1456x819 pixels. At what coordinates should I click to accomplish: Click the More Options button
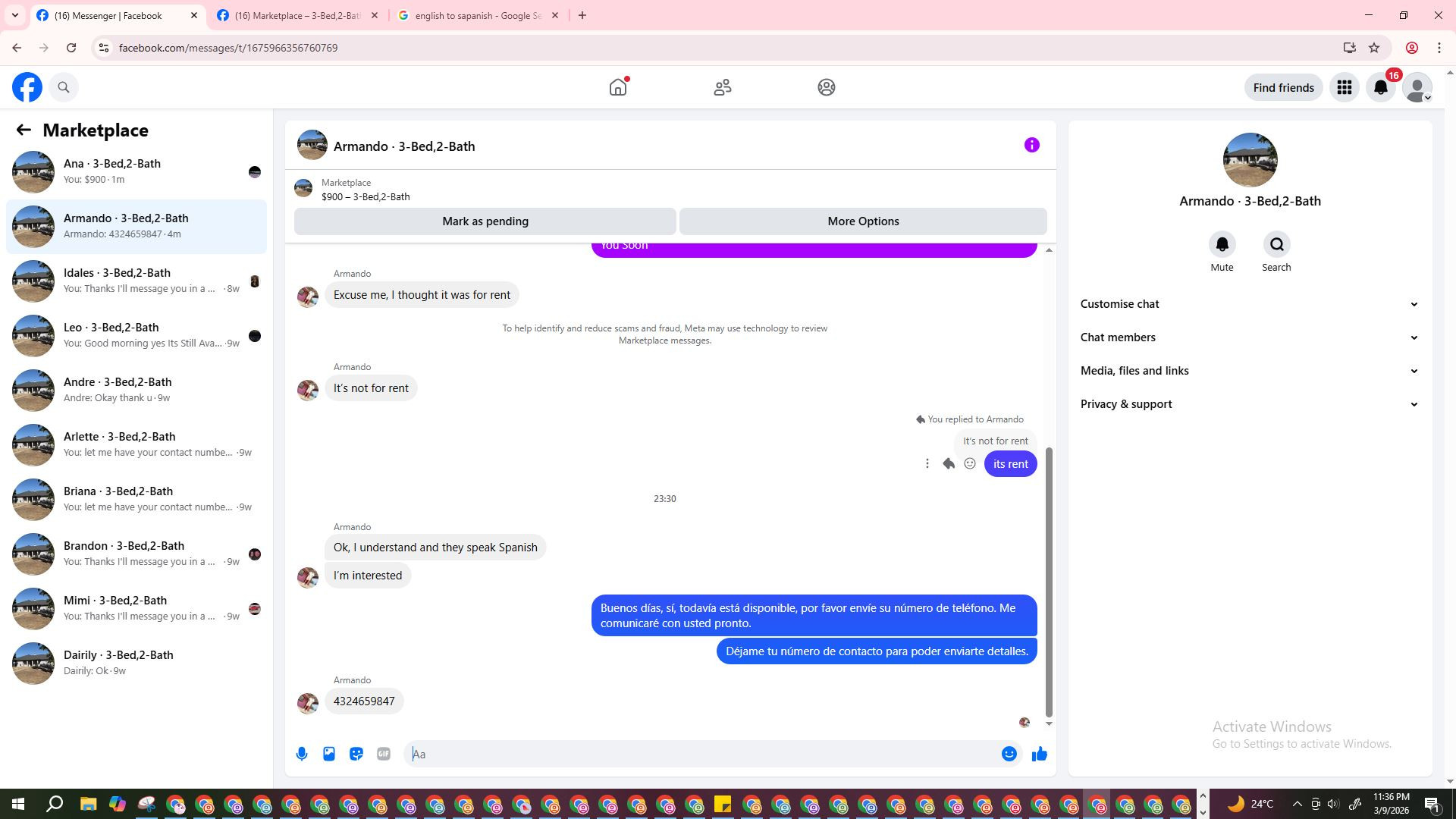(x=863, y=221)
